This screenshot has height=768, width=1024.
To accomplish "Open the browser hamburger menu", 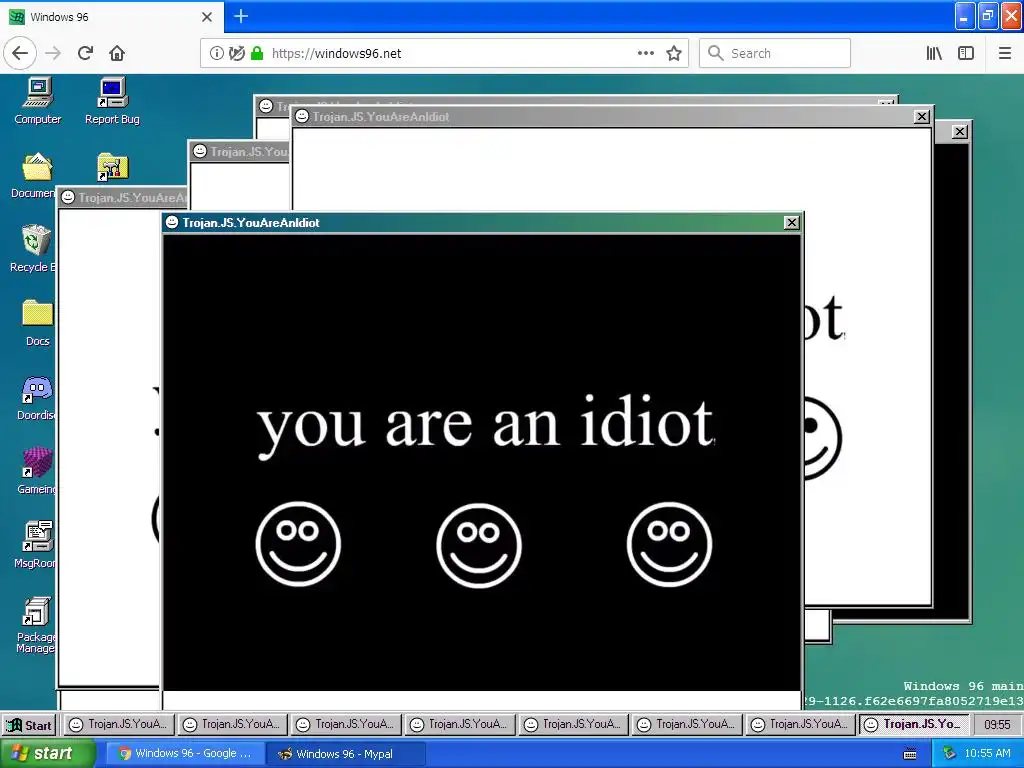I will pos(1005,53).
